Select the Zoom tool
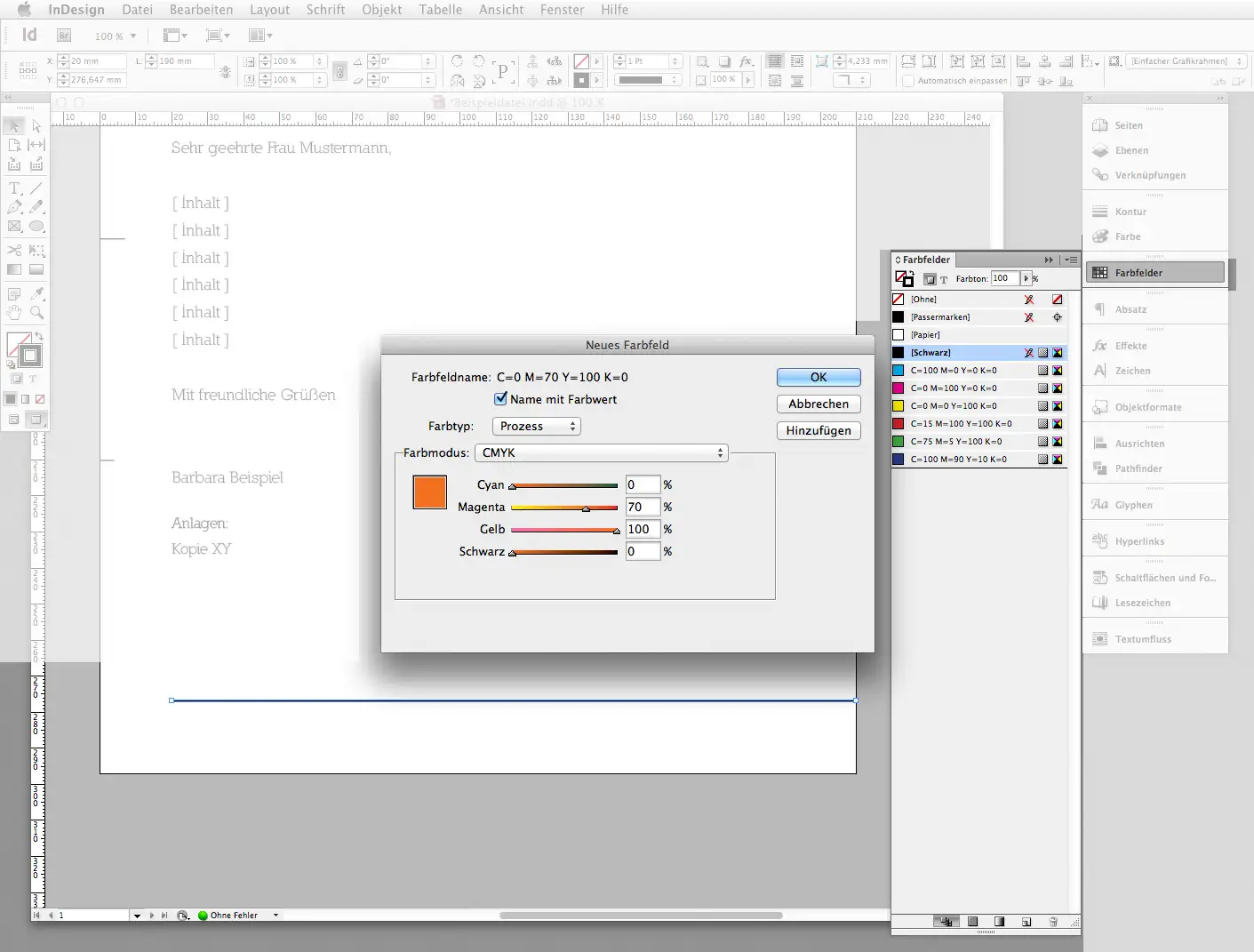This screenshot has width=1254, height=952. [x=36, y=312]
